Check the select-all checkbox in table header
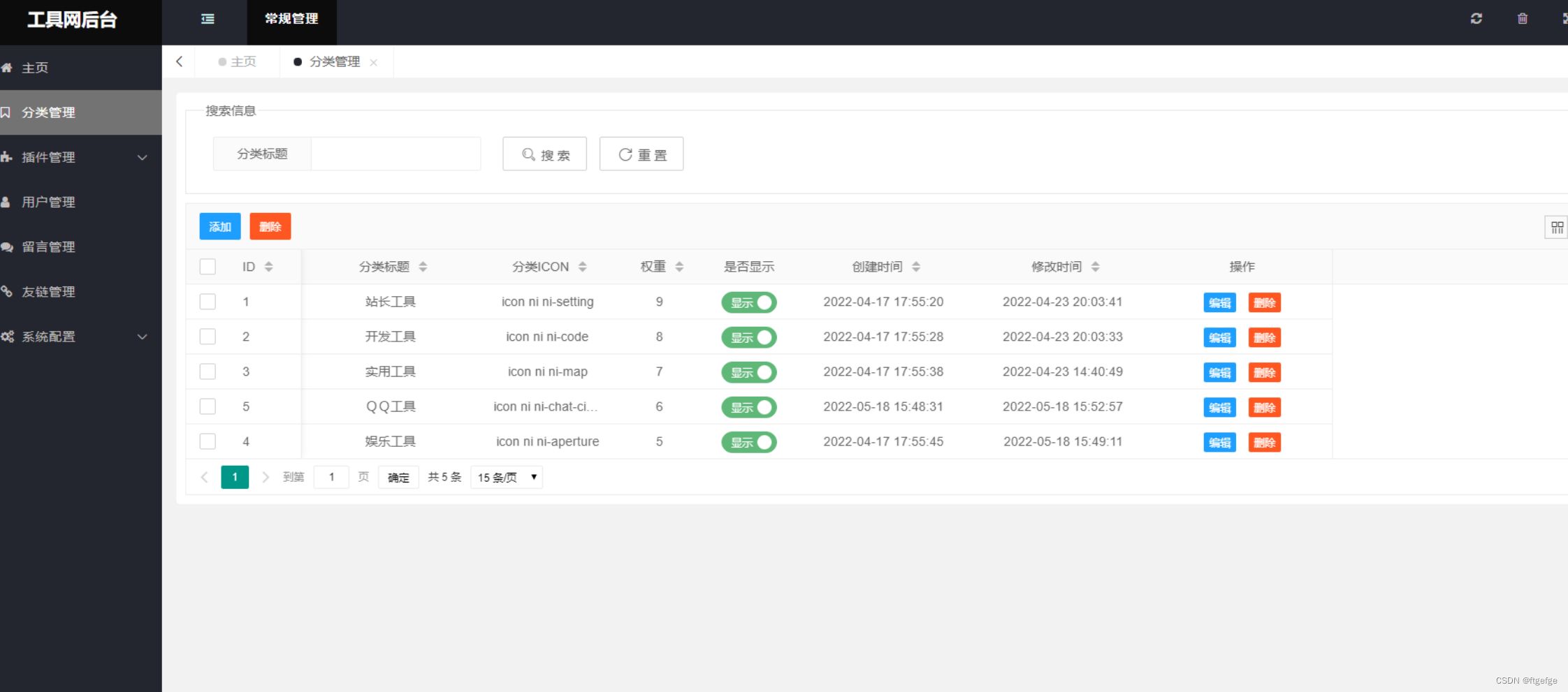Viewport: 1568px width, 692px height. coord(207,266)
